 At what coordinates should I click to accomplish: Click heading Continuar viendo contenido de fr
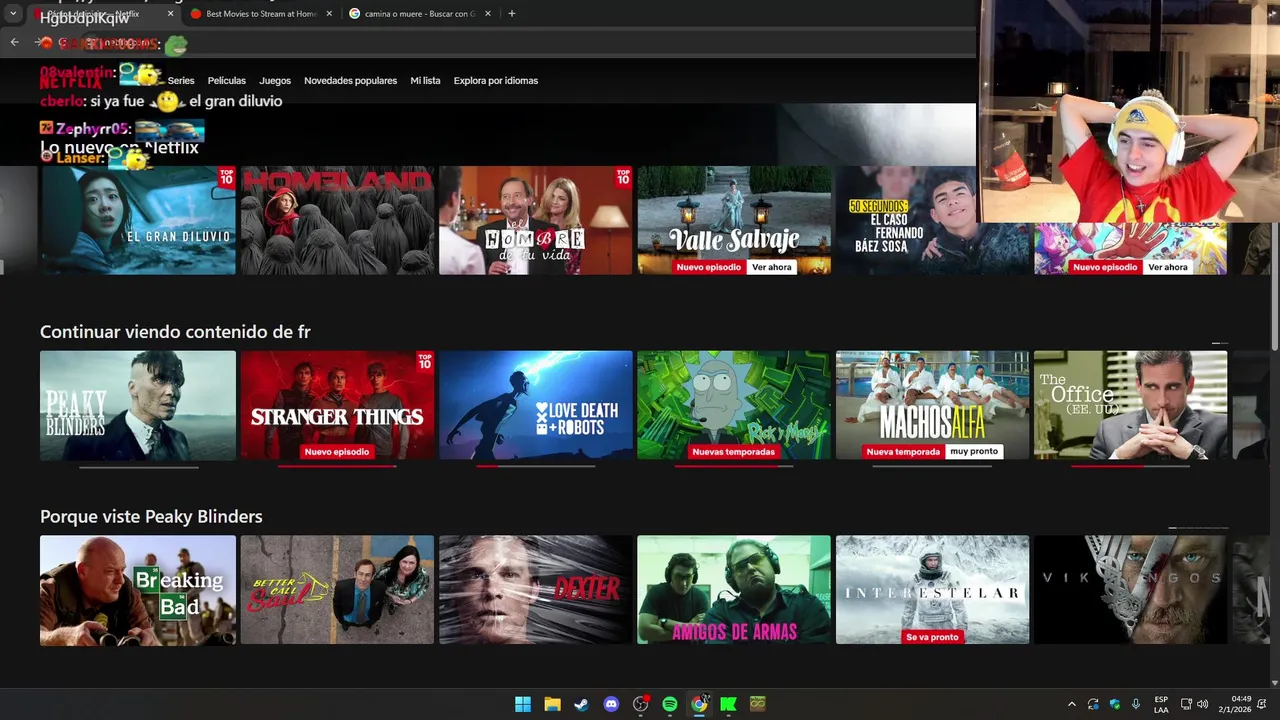coord(175,332)
